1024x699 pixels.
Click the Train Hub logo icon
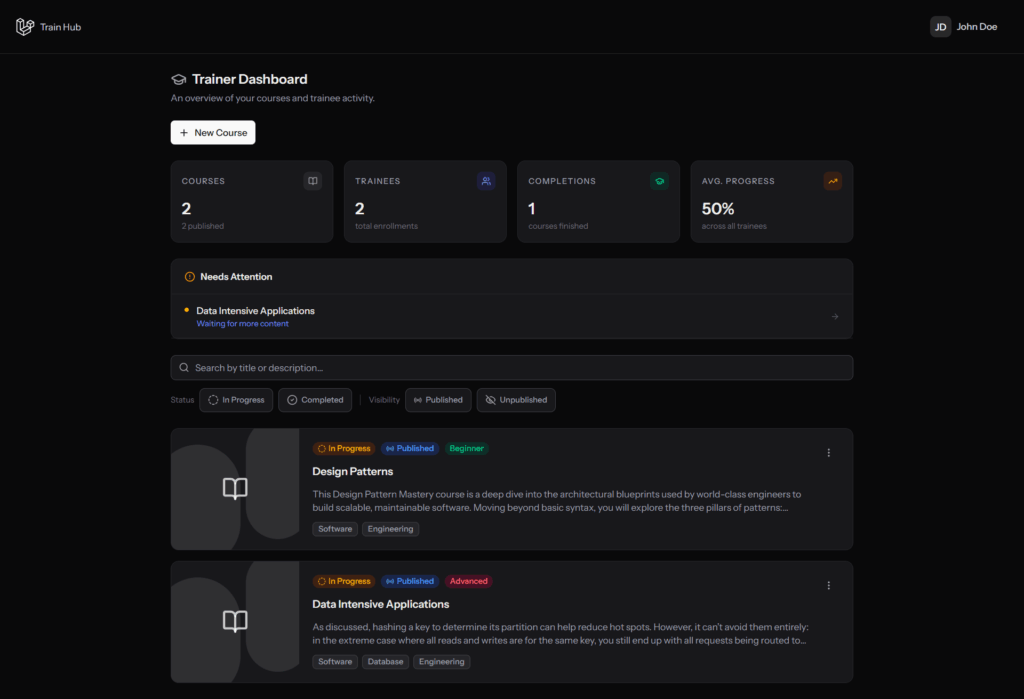pos(25,27)
